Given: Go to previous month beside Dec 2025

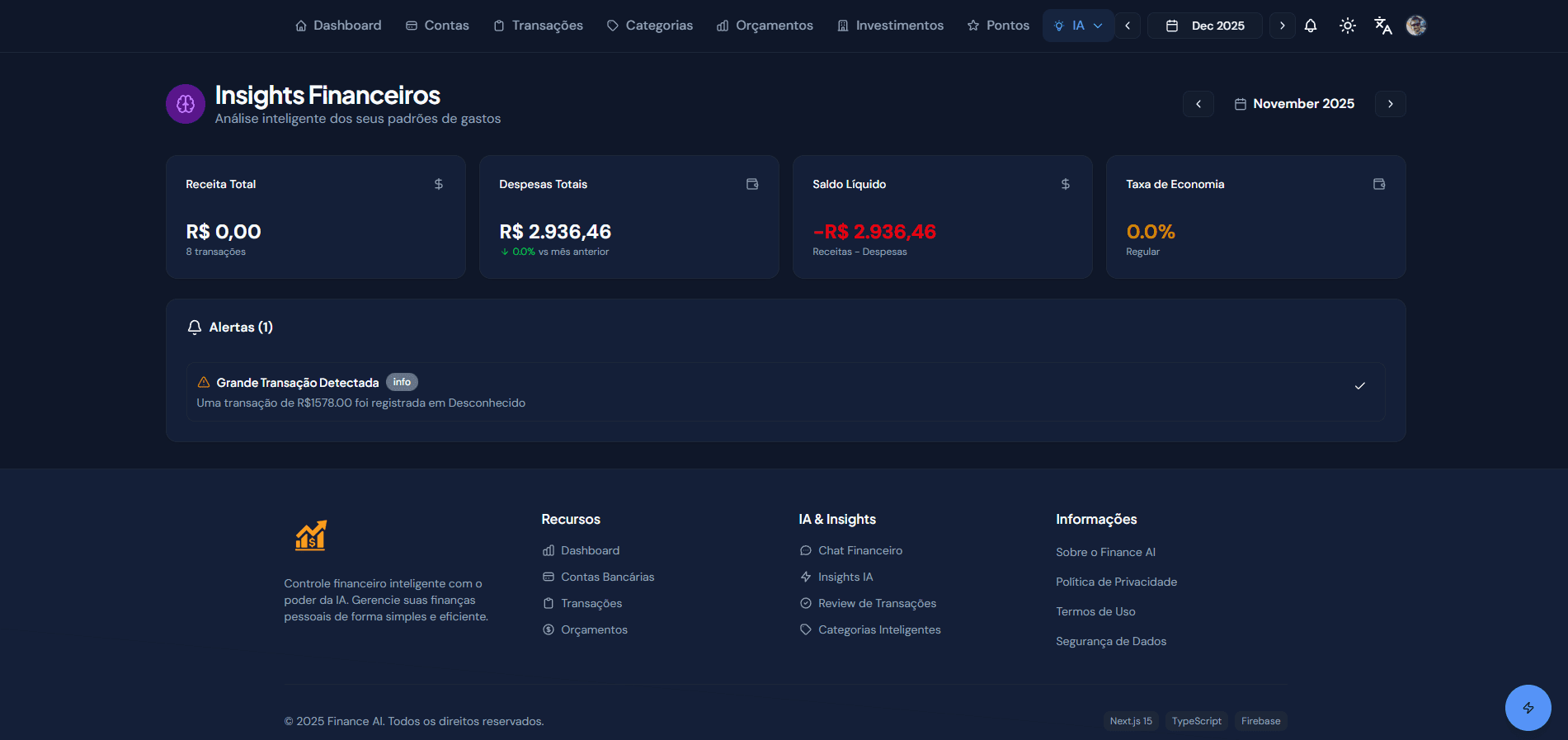Looking at the screenshot, I should 1128,26.
